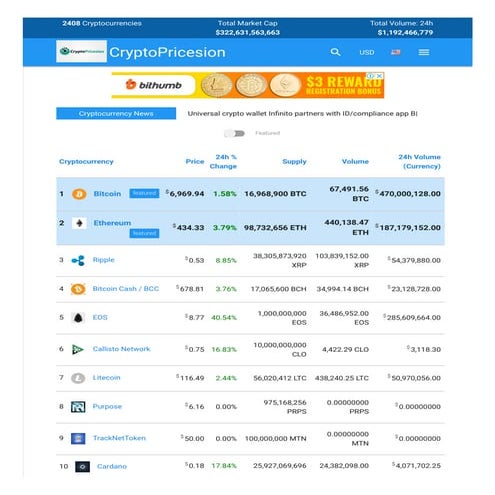
Task: Click the Bithumb reward banner ad
Action: click(248, 85)
